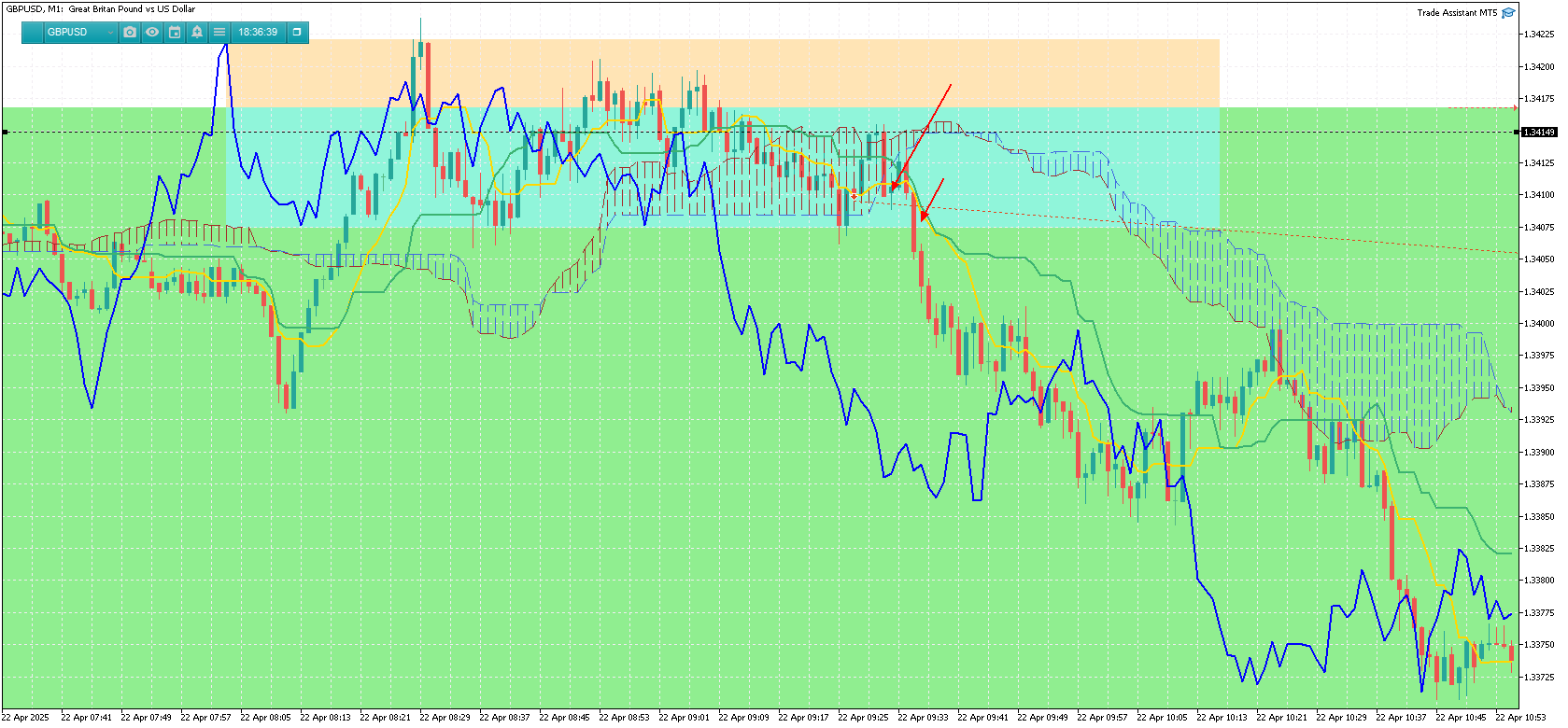Click the orange shaded rectangle zone
Viewport: 1568px width, 728px height.
[724, 73]
